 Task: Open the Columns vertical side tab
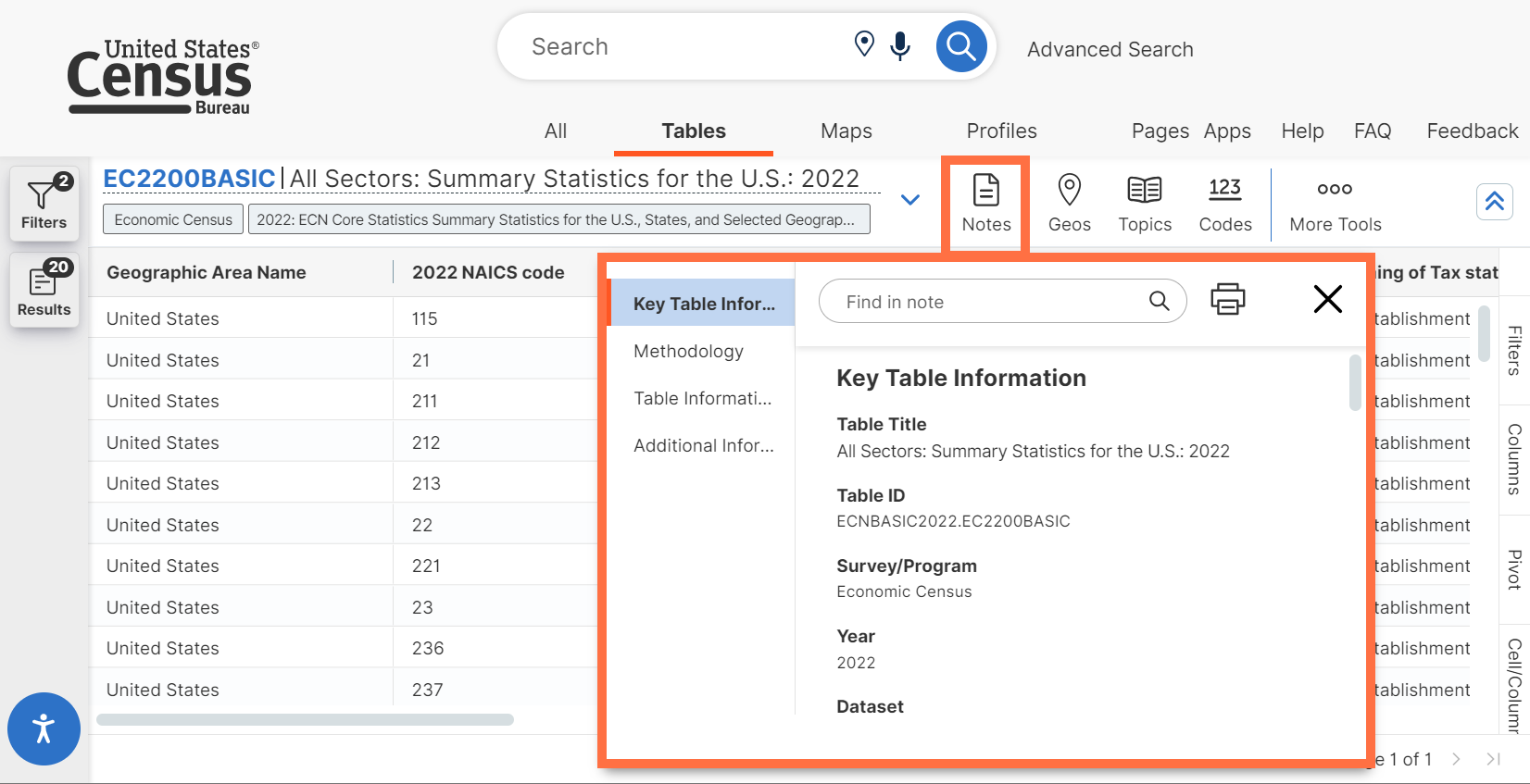1514,459
